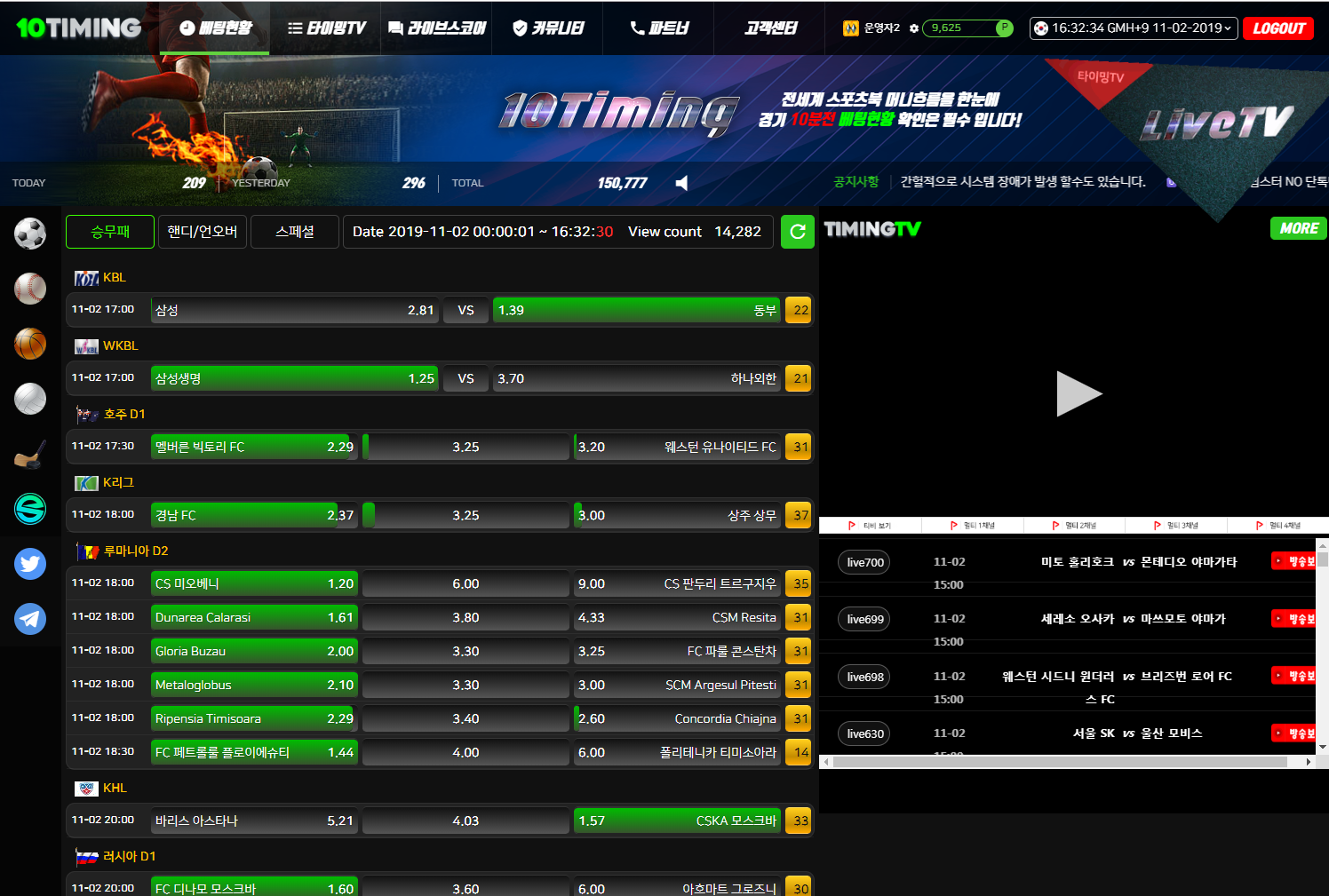Click the 러시아 D1 flag icon
The width and height of the screenshot is (1329, 896).
click(87, 857)
